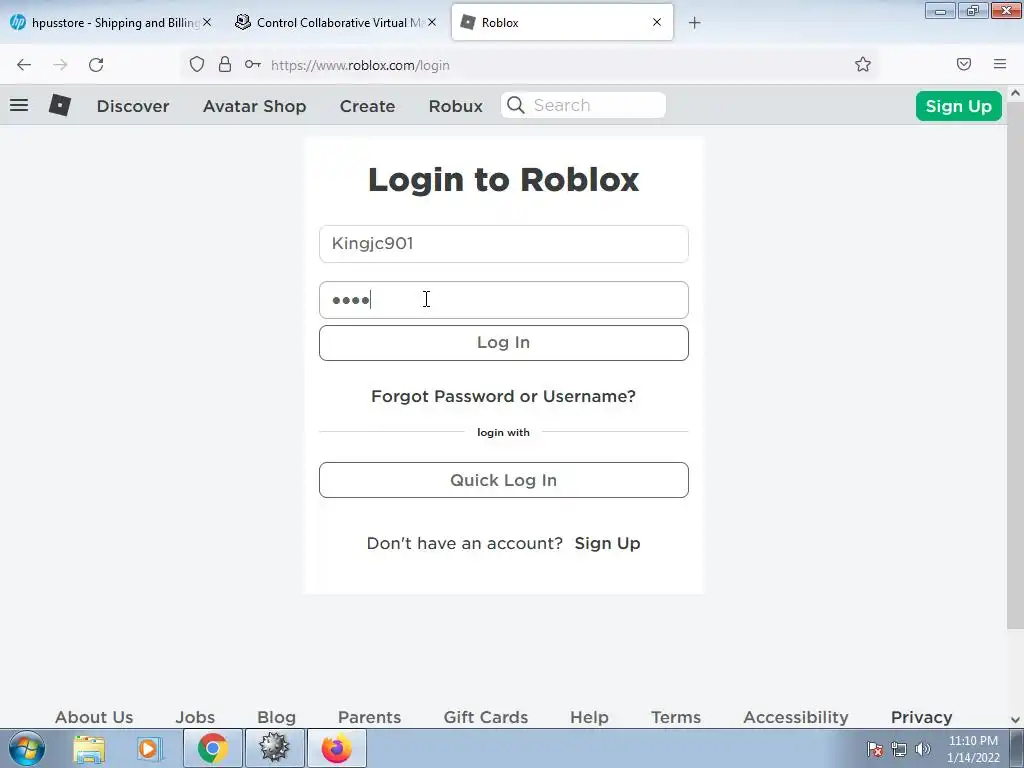Click the Blog footer link
Screen dimensions: 1024x768
[x=276, y=717]
